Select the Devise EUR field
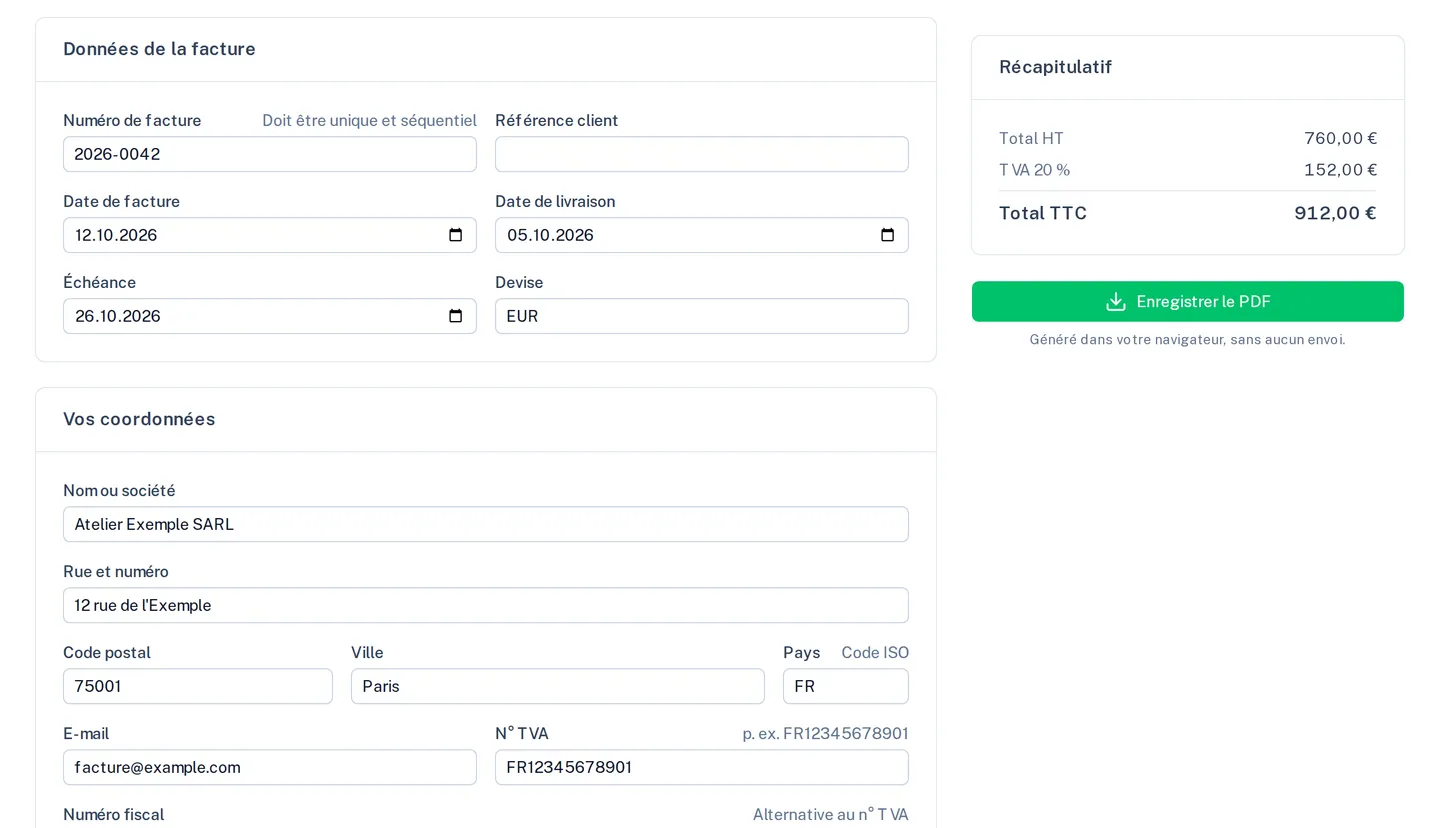Viewport: 1440px width, 828px height. point(702,316)
